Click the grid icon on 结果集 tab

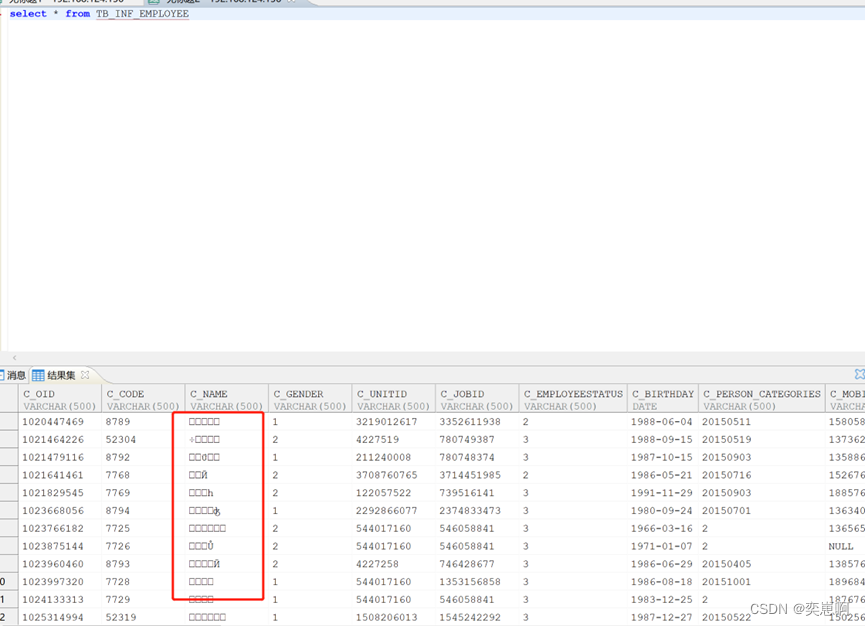point(38,373)
